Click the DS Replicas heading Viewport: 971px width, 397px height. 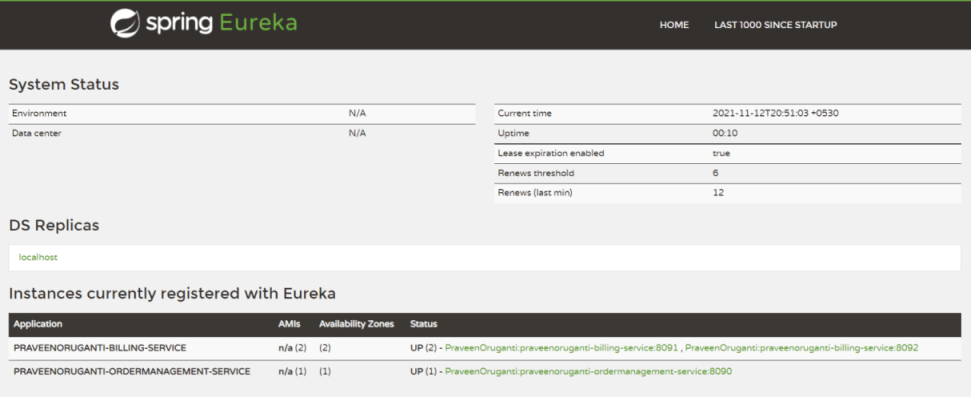coord(54,225)
